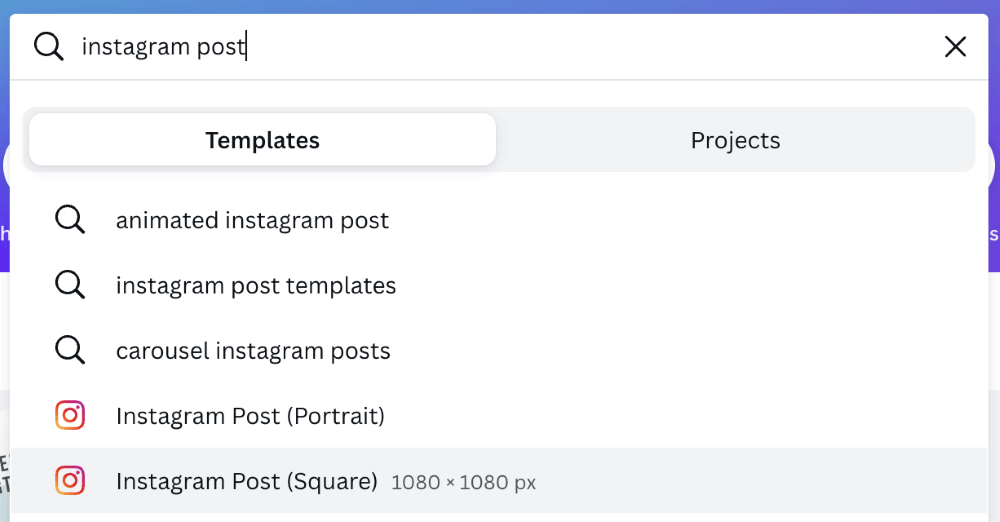Click the search magnifier icon in search bar

[x=48, y=46]
